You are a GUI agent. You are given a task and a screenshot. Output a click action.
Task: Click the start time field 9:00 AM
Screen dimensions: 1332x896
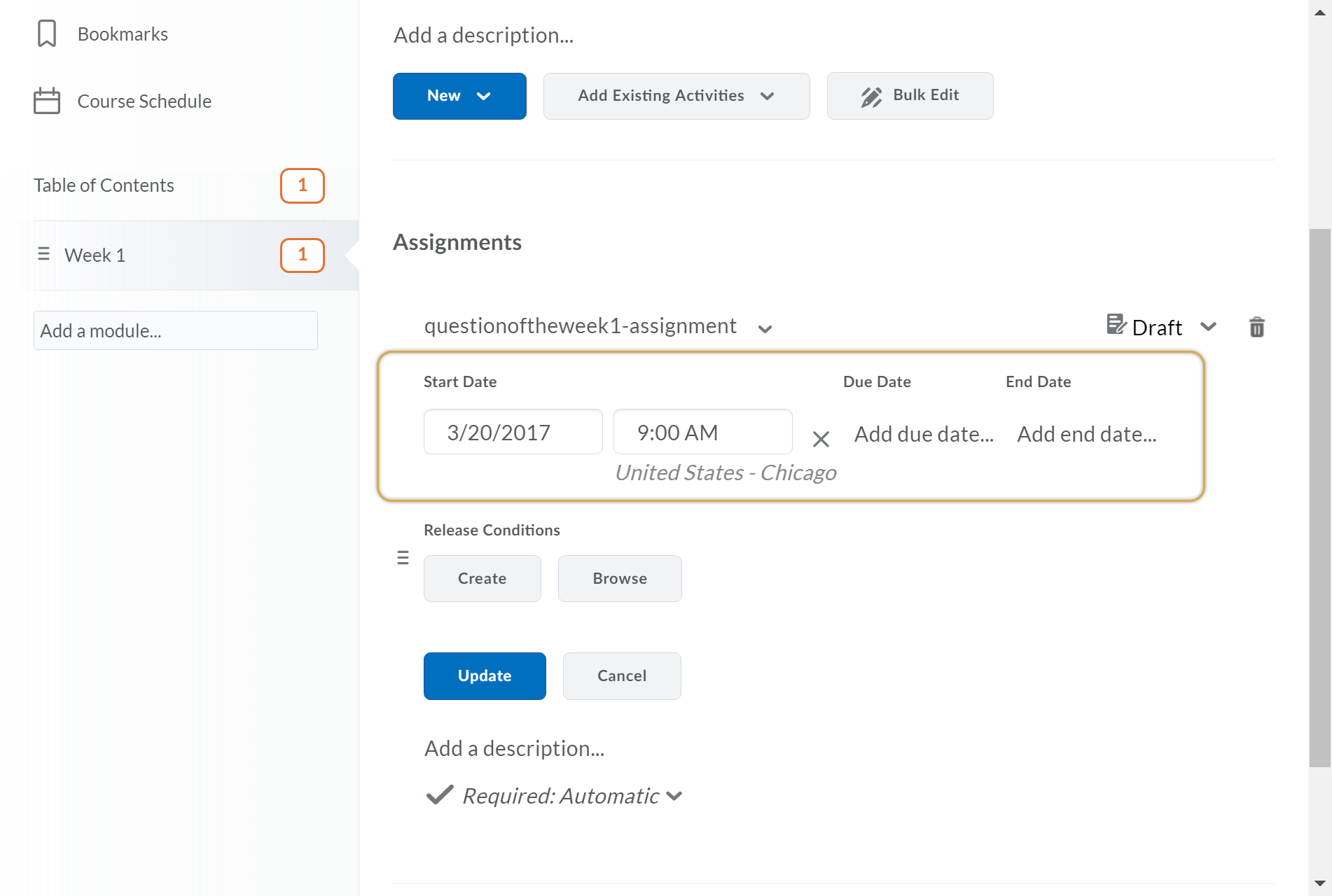coord(703,432)
